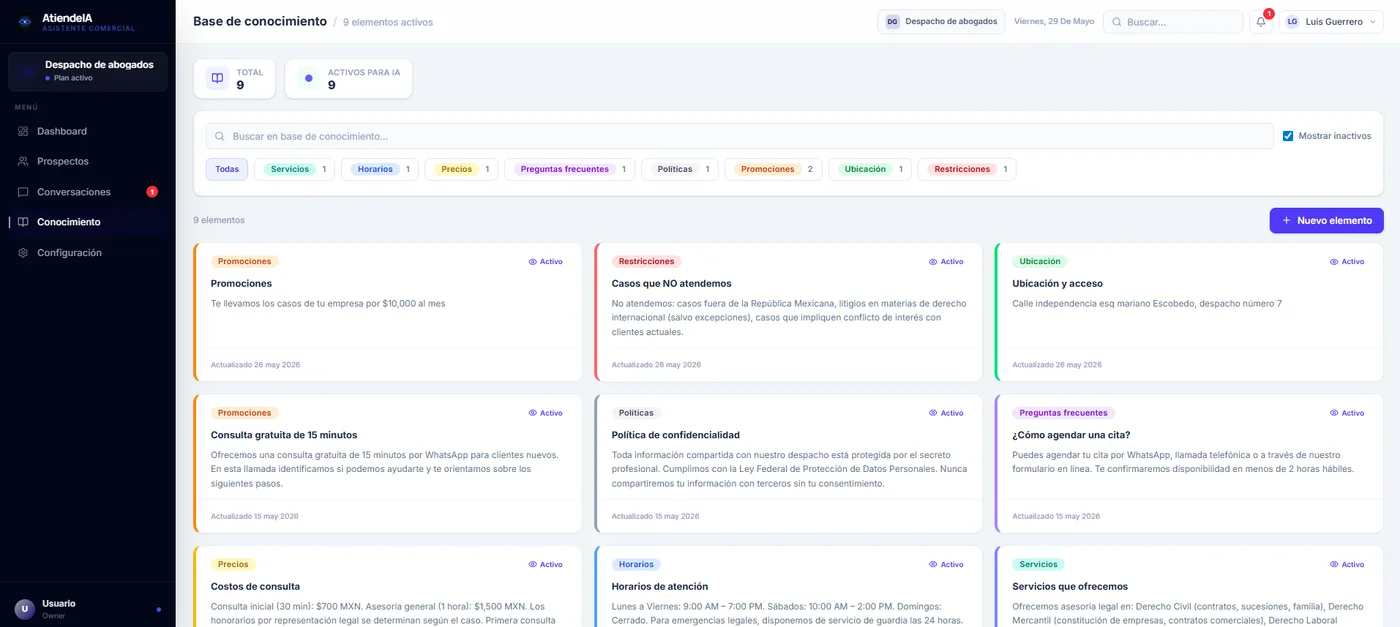Focus the header Buscar field
Image resolution: width=1400 pixels, height=627 pixels.
click(1173, 22)
